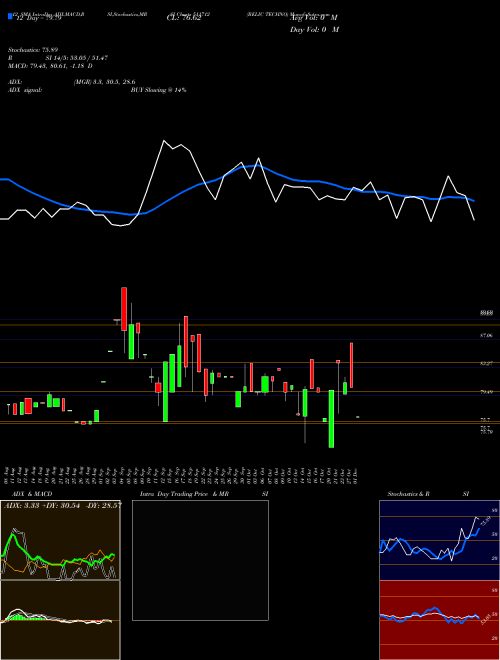Click the last red candlestick on the right
This screenshot has height=660, width=500.
pos(351,365)
